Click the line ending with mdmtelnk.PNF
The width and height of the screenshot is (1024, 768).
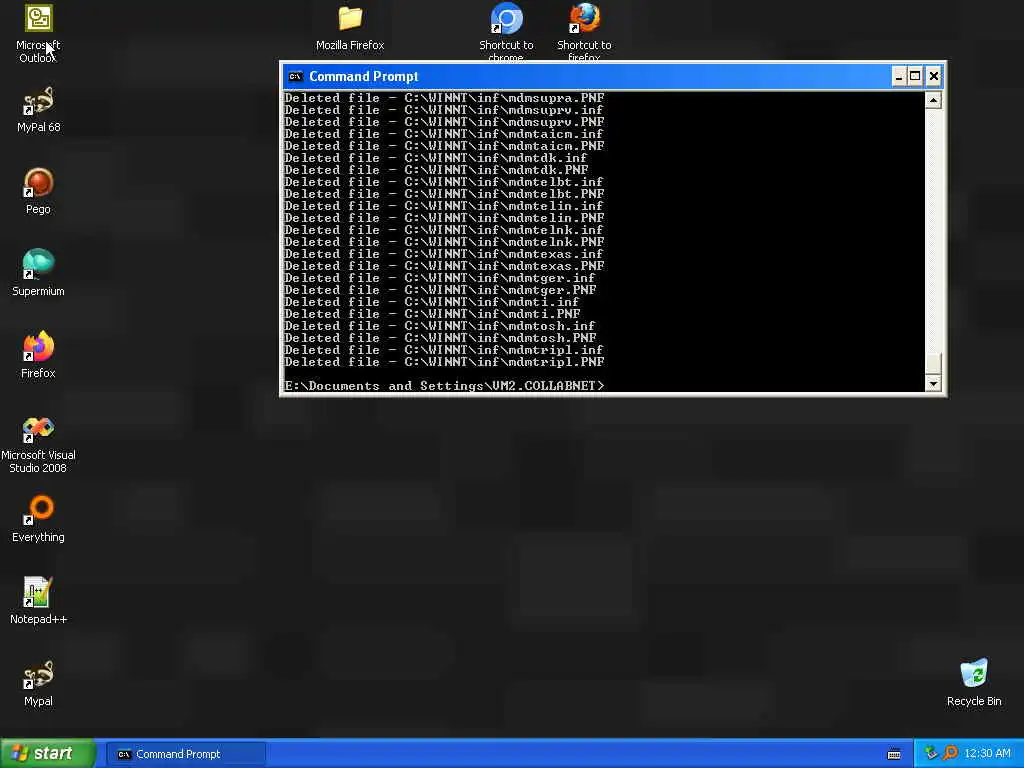(445, 242)
